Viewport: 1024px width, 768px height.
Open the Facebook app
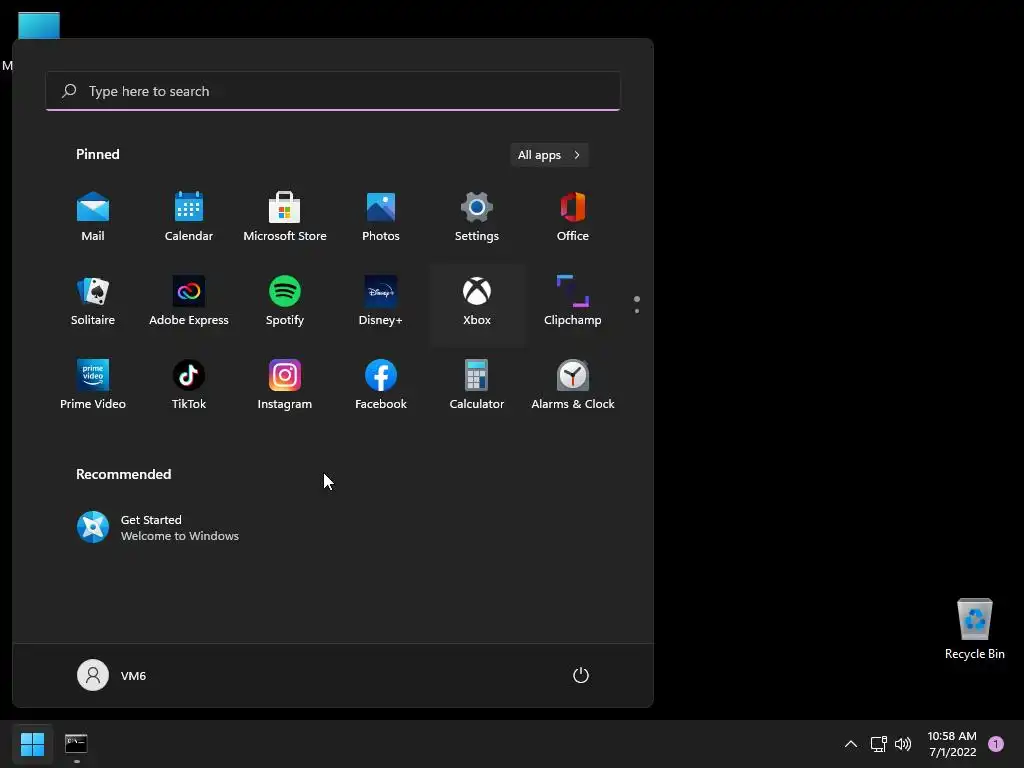click(381, 385)
